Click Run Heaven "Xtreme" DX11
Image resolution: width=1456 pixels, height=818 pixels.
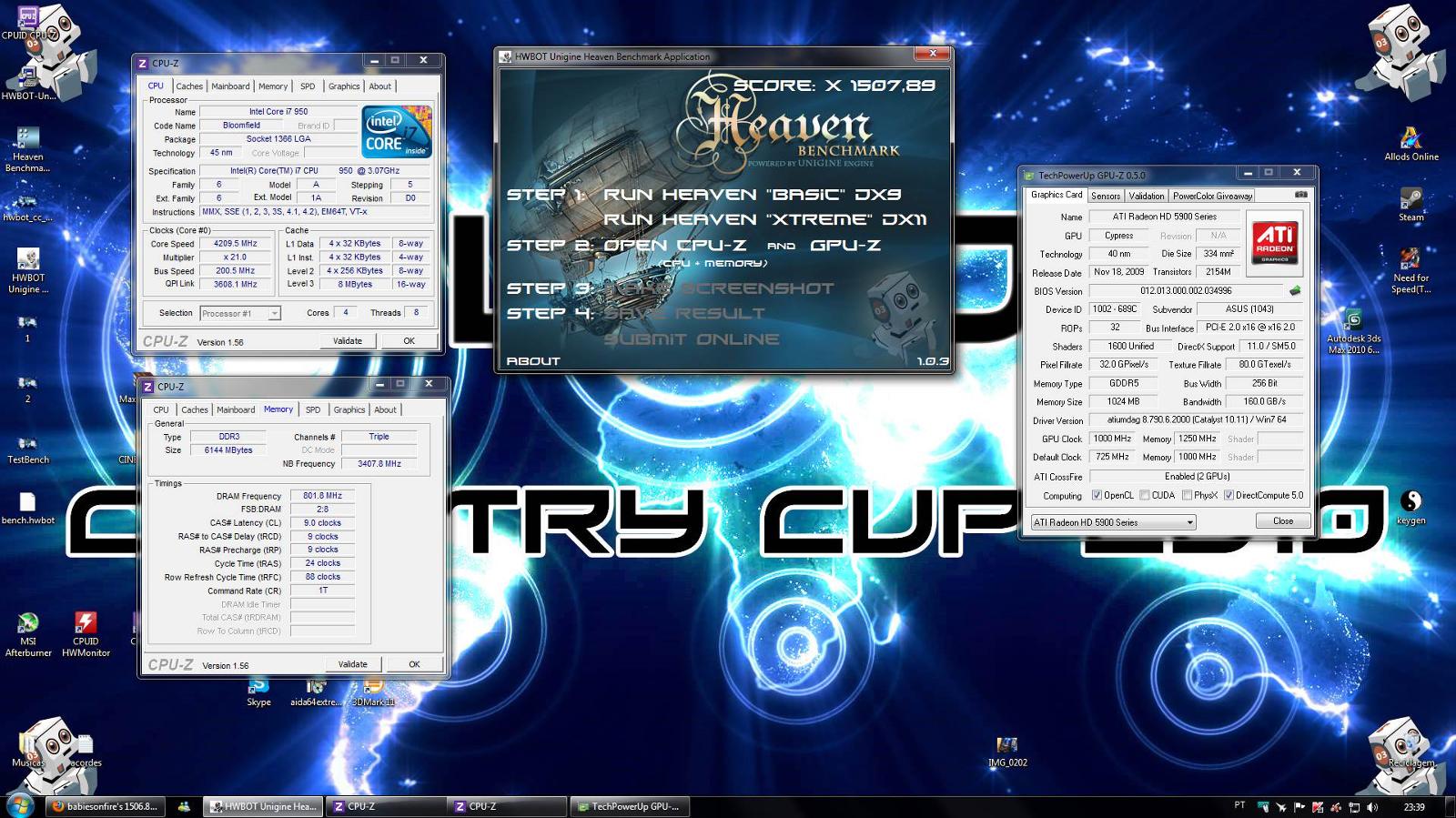tap(765, 219)
